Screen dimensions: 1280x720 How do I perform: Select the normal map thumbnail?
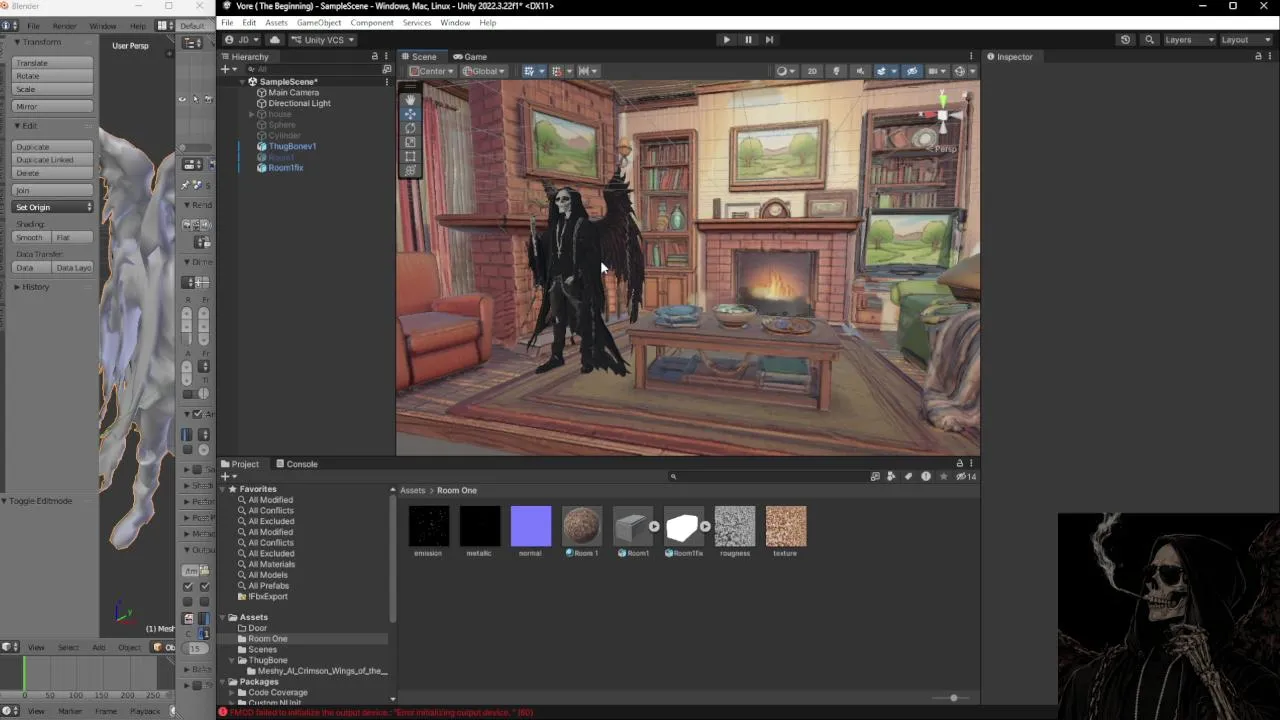click(x=530, y=526)
